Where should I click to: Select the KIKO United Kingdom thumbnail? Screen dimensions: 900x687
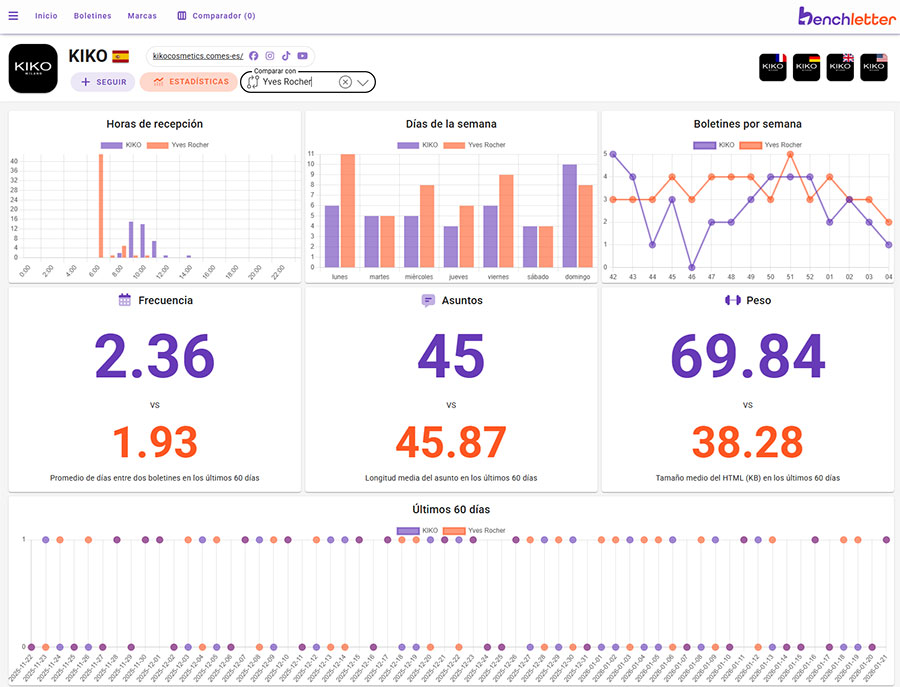click(841, 67)
